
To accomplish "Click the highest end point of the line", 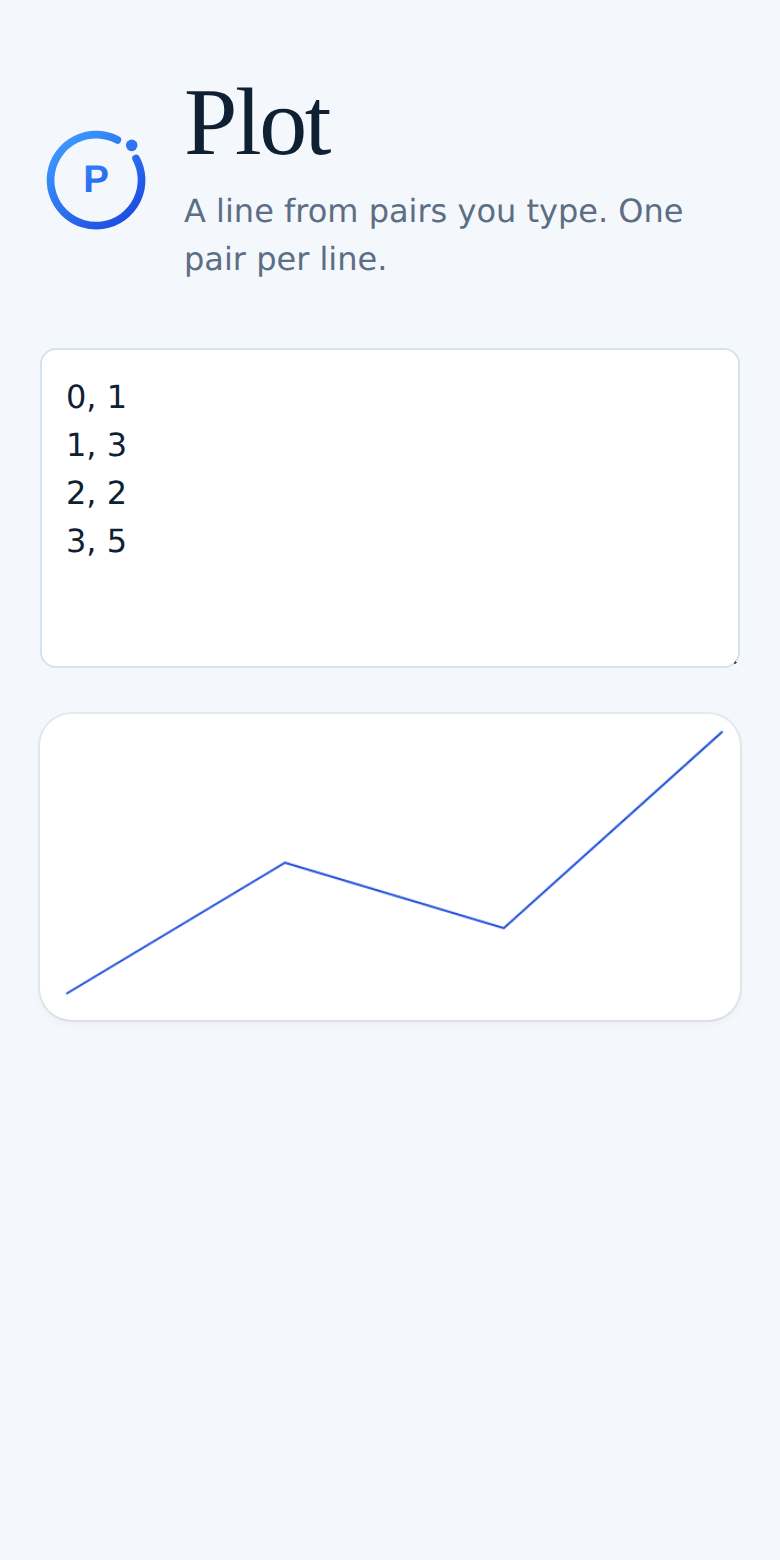I will pyautogui.click(x=721, y=732).
